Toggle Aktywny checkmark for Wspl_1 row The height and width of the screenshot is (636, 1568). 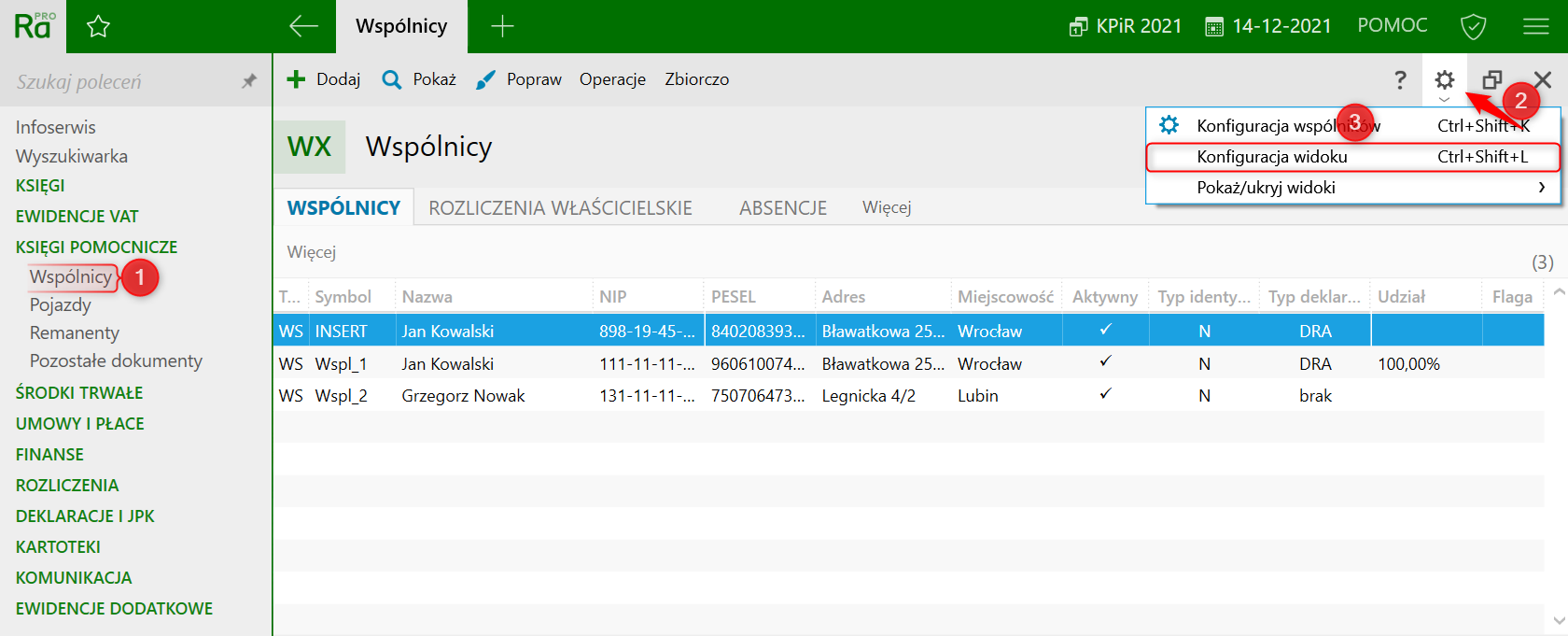(1105, 362)
